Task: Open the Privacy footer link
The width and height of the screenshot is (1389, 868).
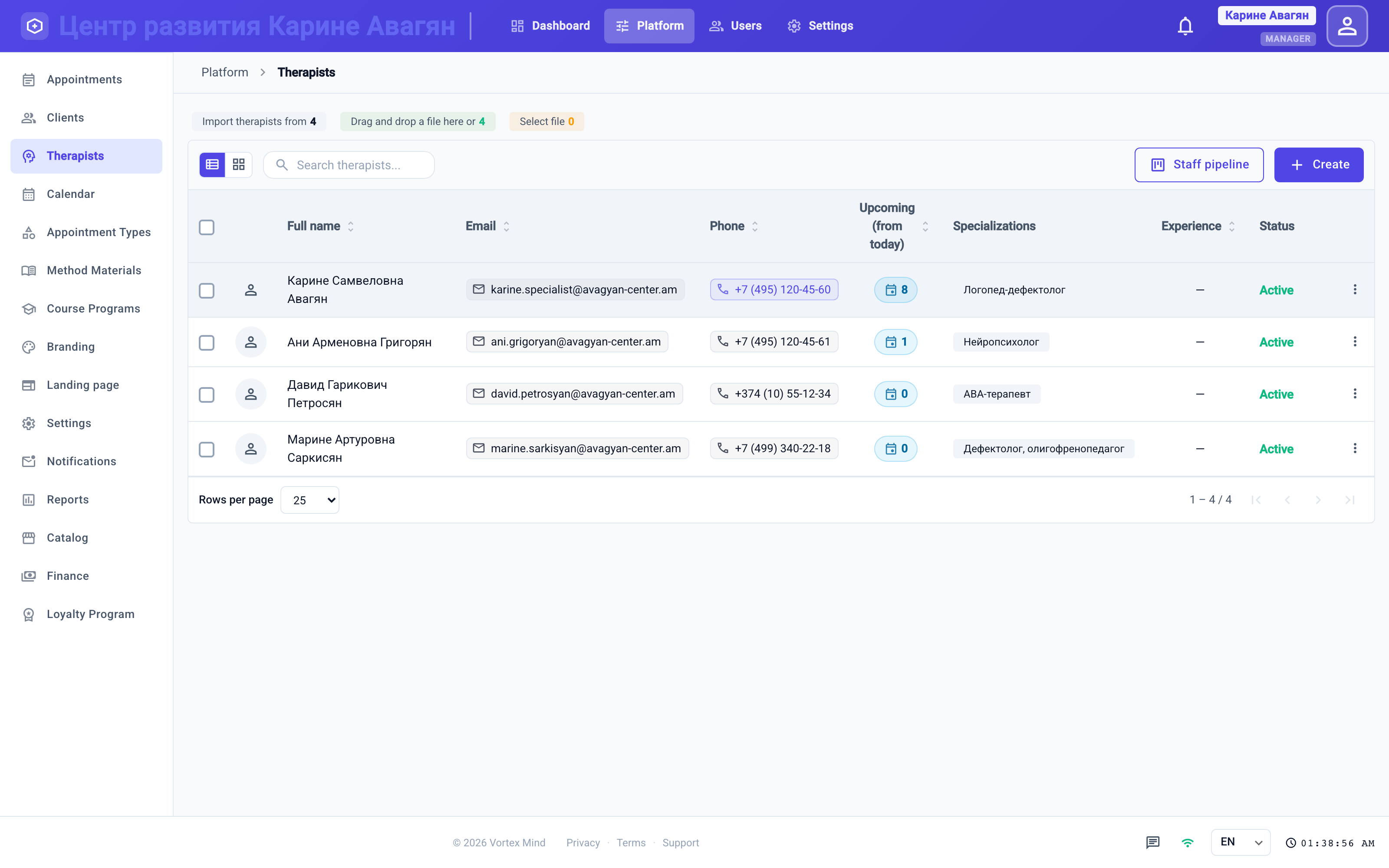Action: (x=583, y=843)
